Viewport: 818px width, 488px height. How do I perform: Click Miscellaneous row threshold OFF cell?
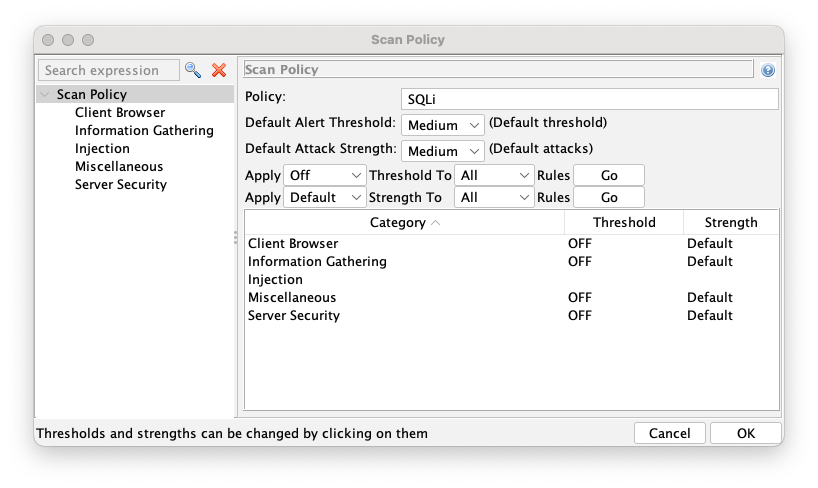coord(581,297)
